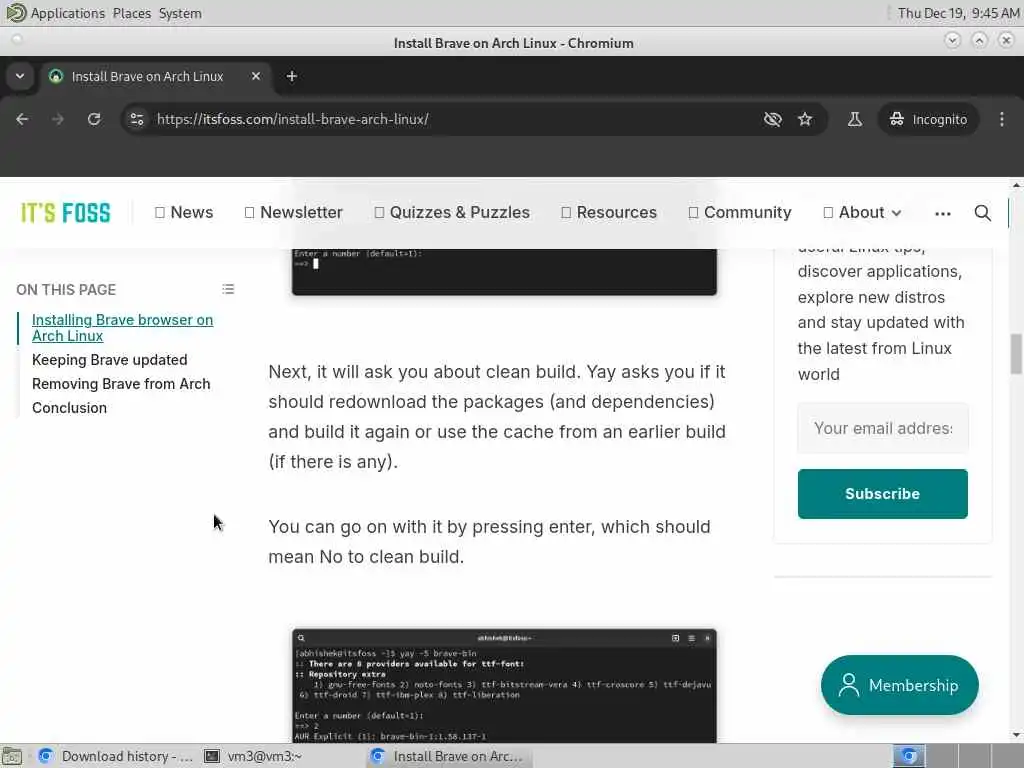
Task: Expand the About dropdown menu
Action: click(863, 212)
